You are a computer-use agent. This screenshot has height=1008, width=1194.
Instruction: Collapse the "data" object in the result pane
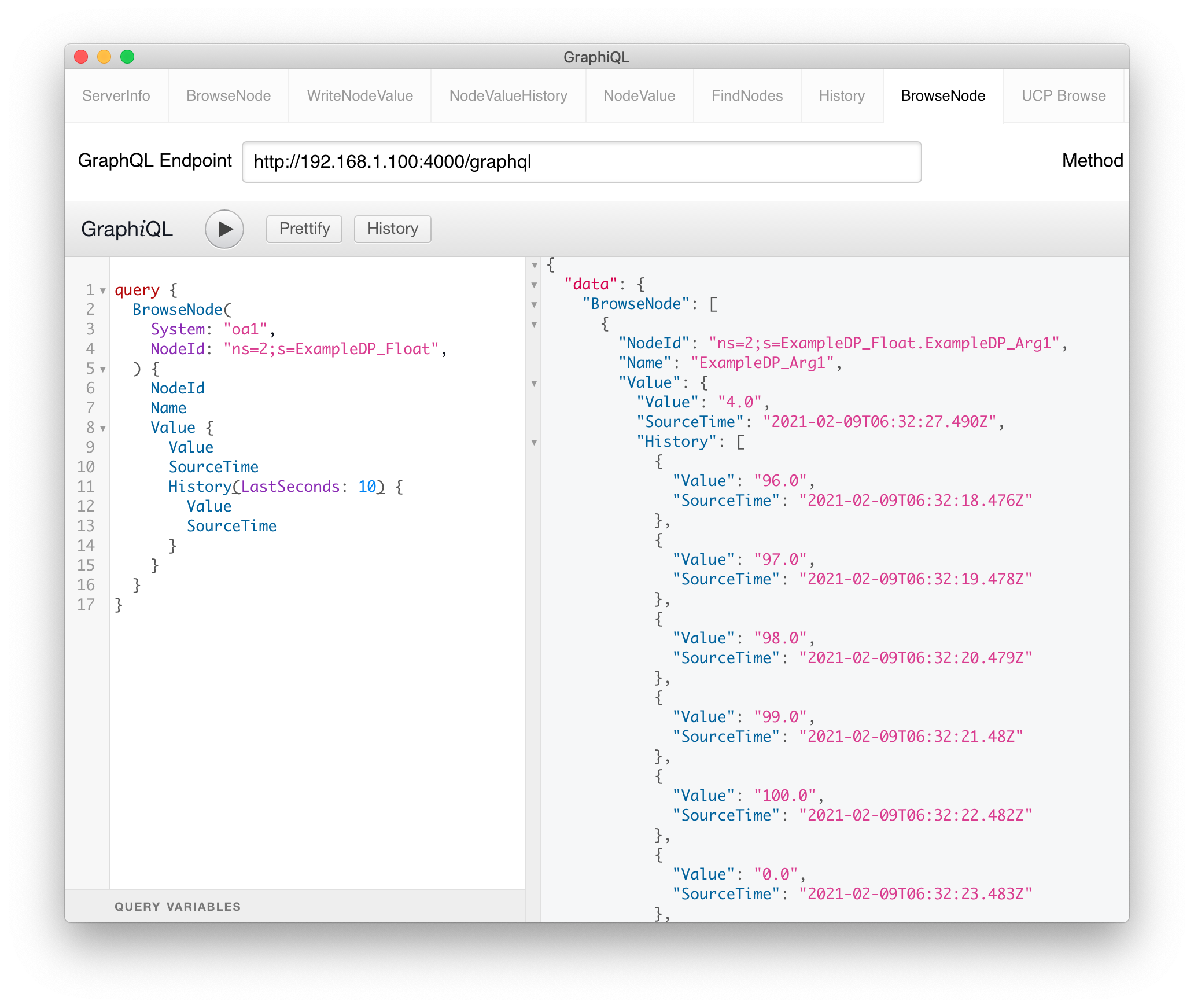point(535,285)
